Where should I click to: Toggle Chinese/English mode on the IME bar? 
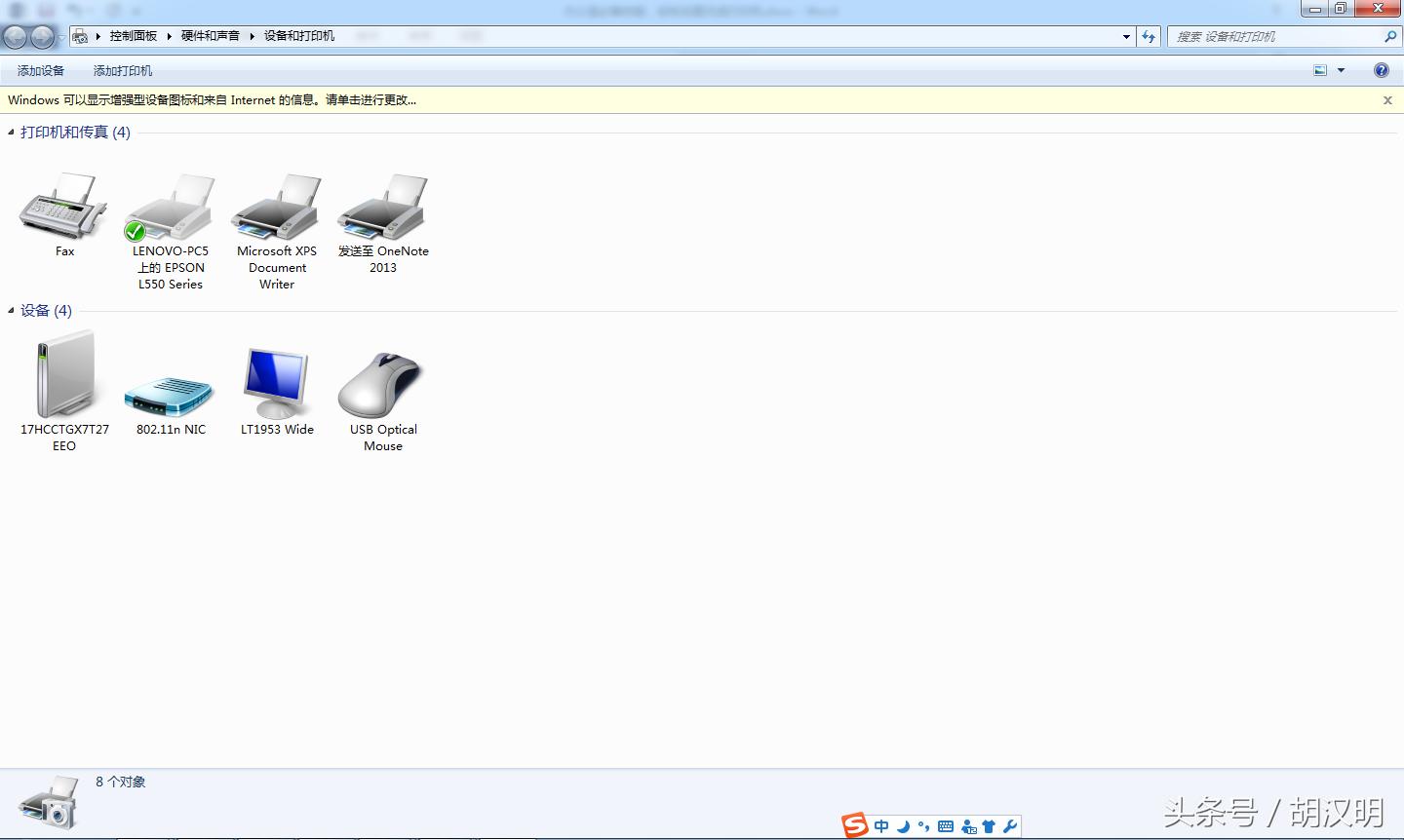881,826
